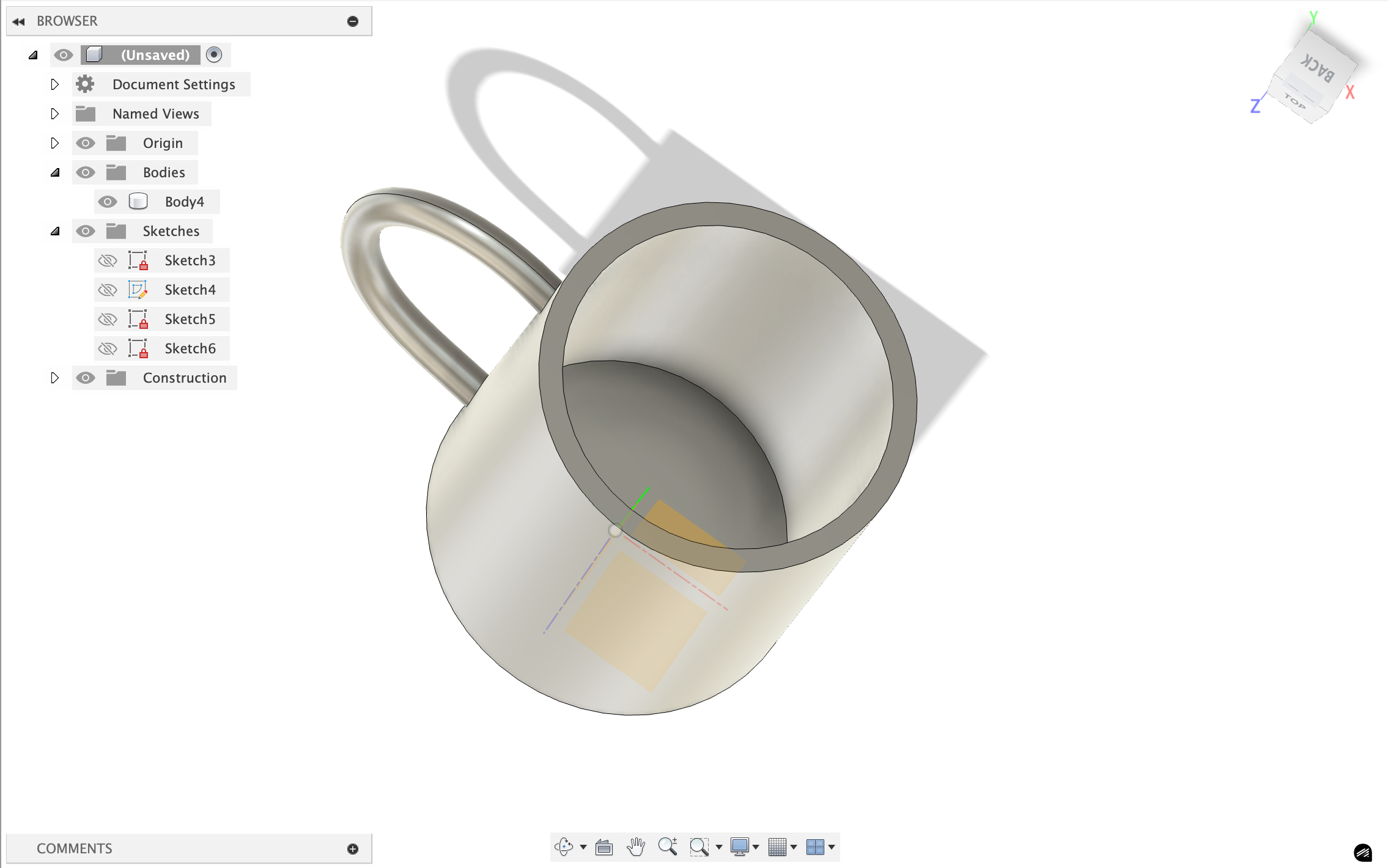Image resolution: width=1388 pixels, height=868 pixels.
Task: Click the Document Settings gear icon
Action: (x=85, y=84)
